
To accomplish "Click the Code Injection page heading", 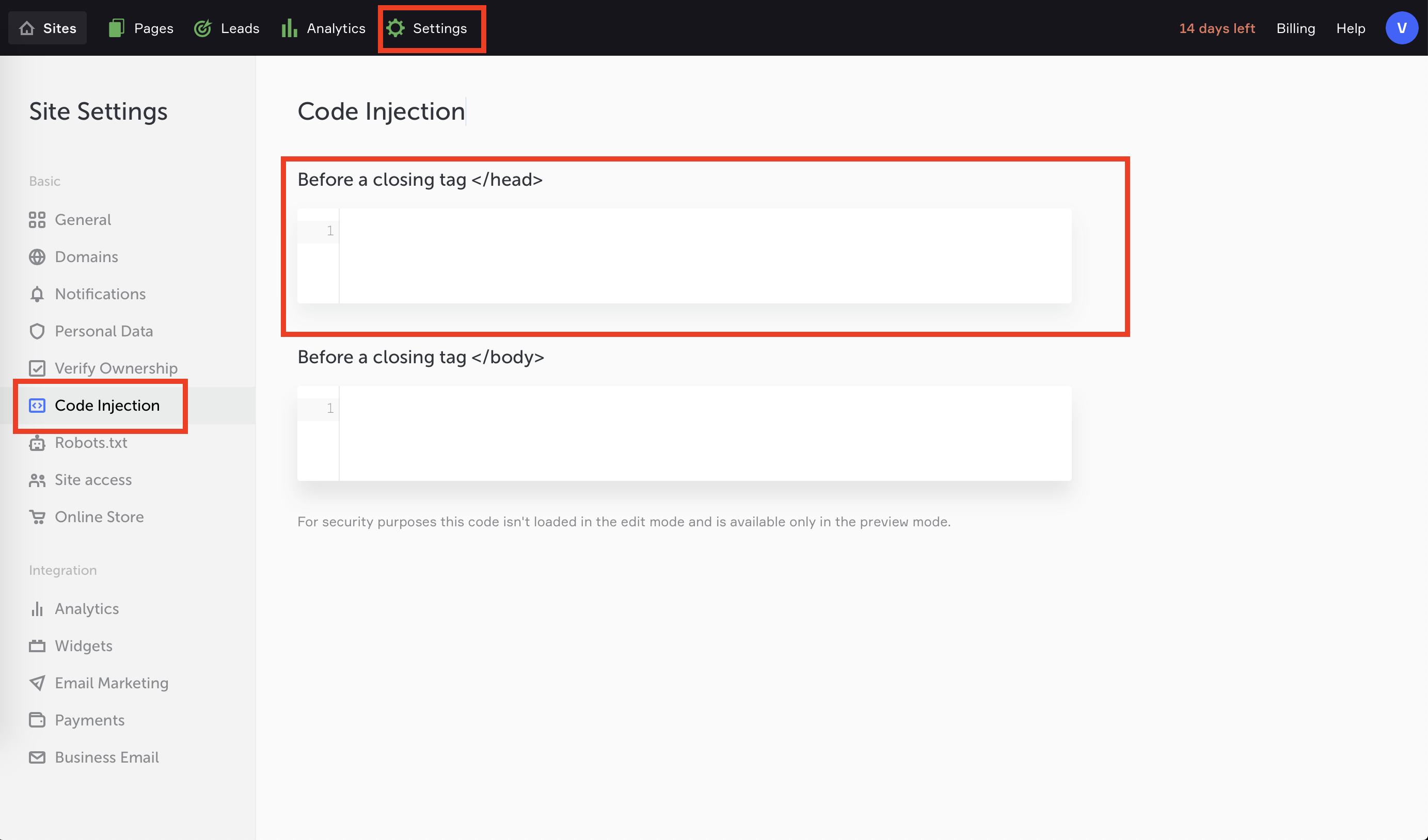I will (382, 111).
